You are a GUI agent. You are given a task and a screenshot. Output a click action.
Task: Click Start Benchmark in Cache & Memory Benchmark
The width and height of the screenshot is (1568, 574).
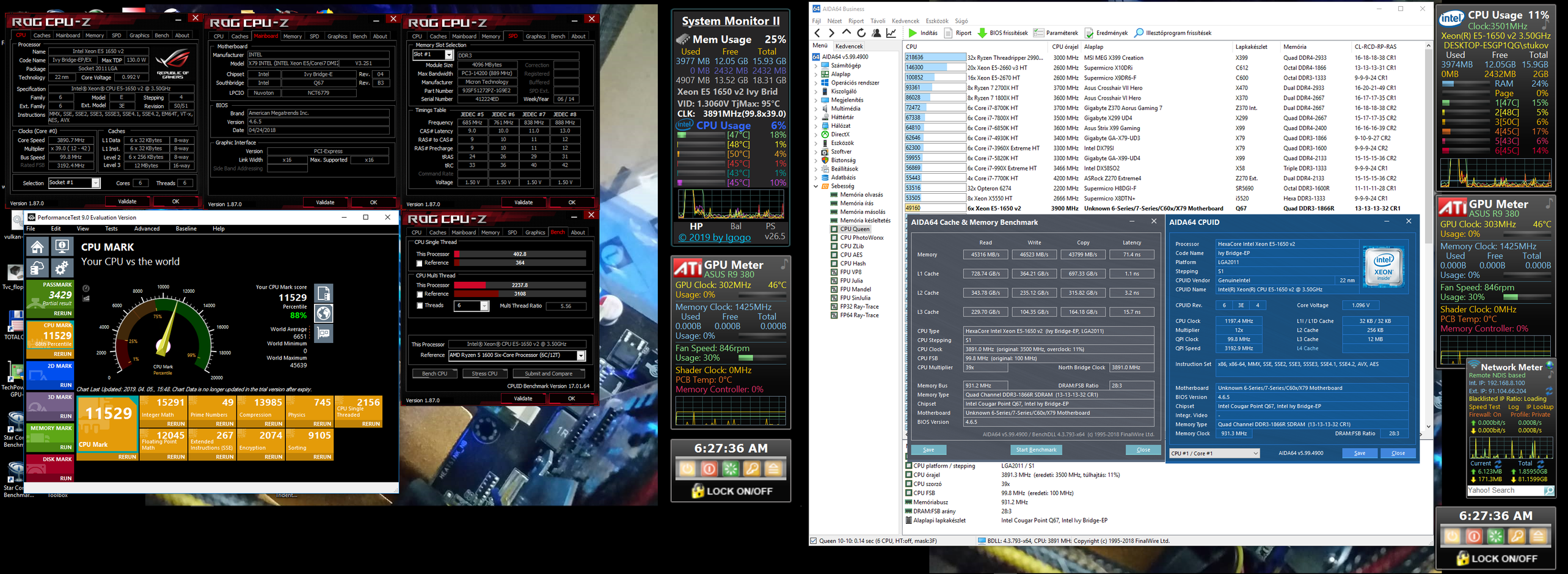point(1035,450)
